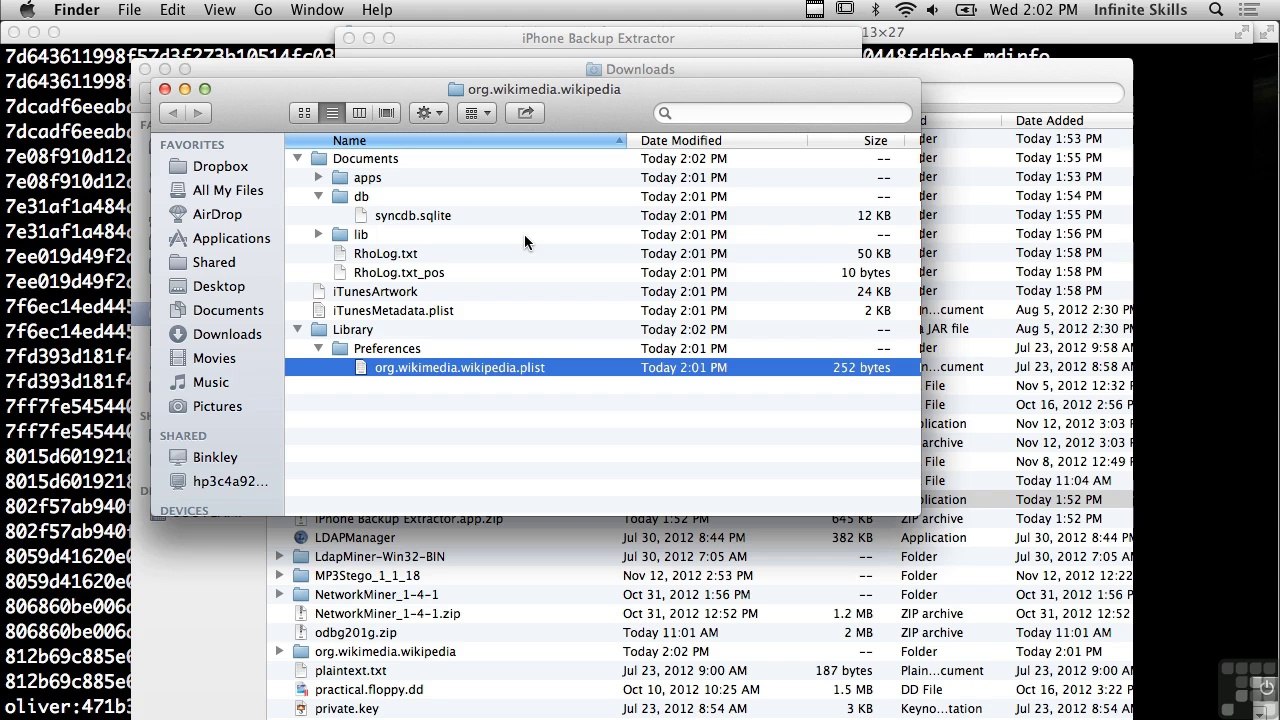Click the Finder search field
The height and width of the screenshot is (720, 1280).
pyautogui.click(x=785, y=113)
